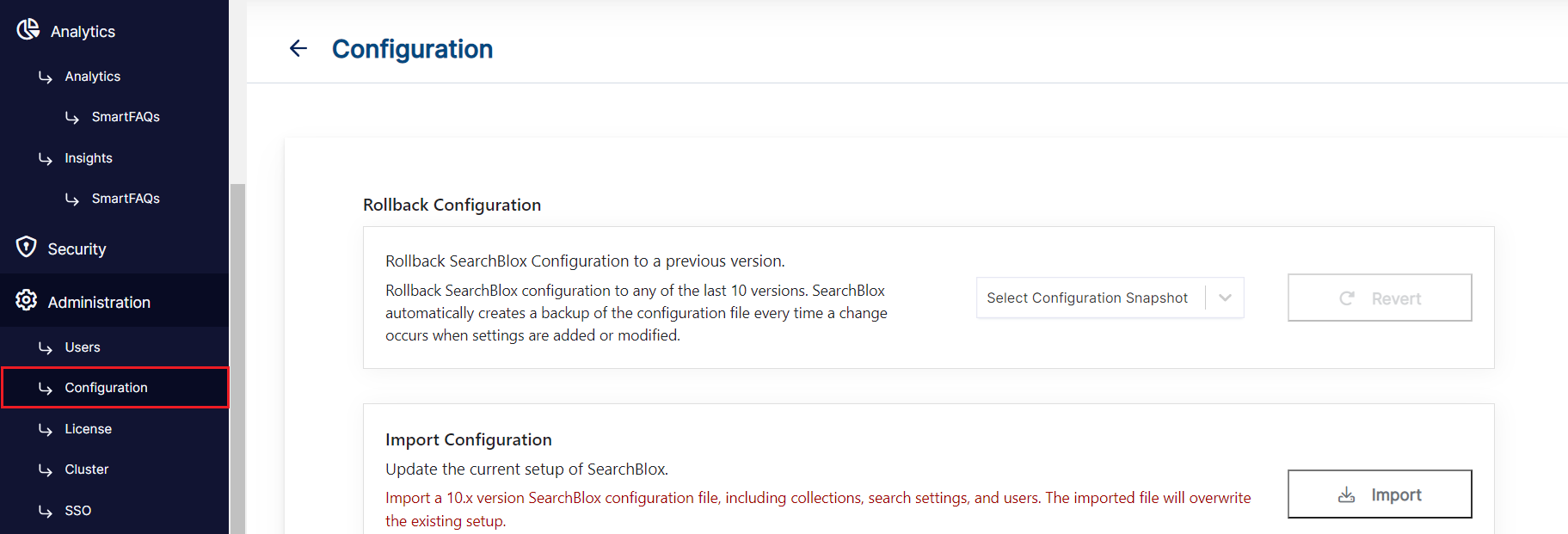Screen dimensions: 1568x534
Task: Open Cluster settings in sidebar
Action: (86, 470)
